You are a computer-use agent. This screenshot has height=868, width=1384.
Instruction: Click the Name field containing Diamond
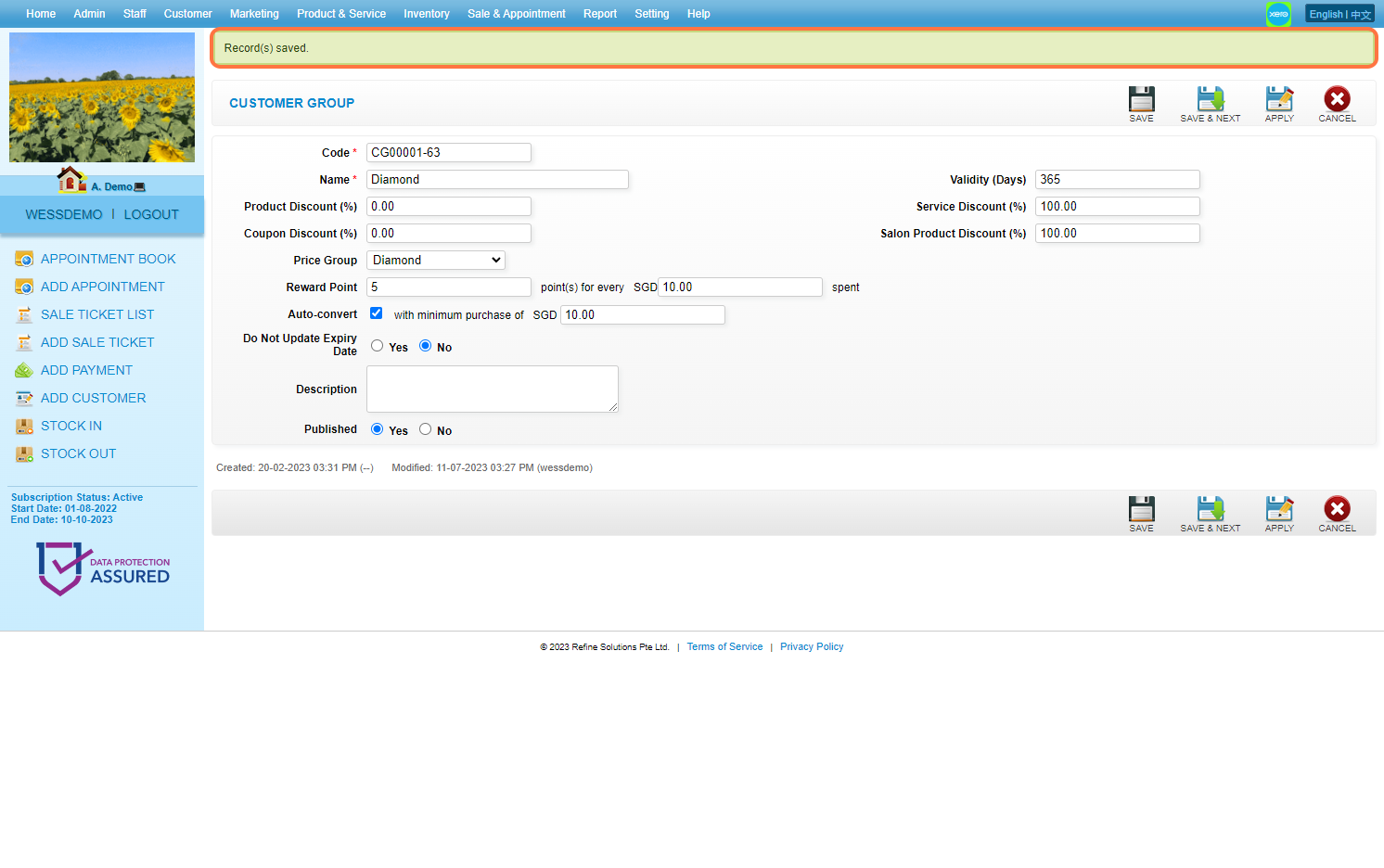497,179
